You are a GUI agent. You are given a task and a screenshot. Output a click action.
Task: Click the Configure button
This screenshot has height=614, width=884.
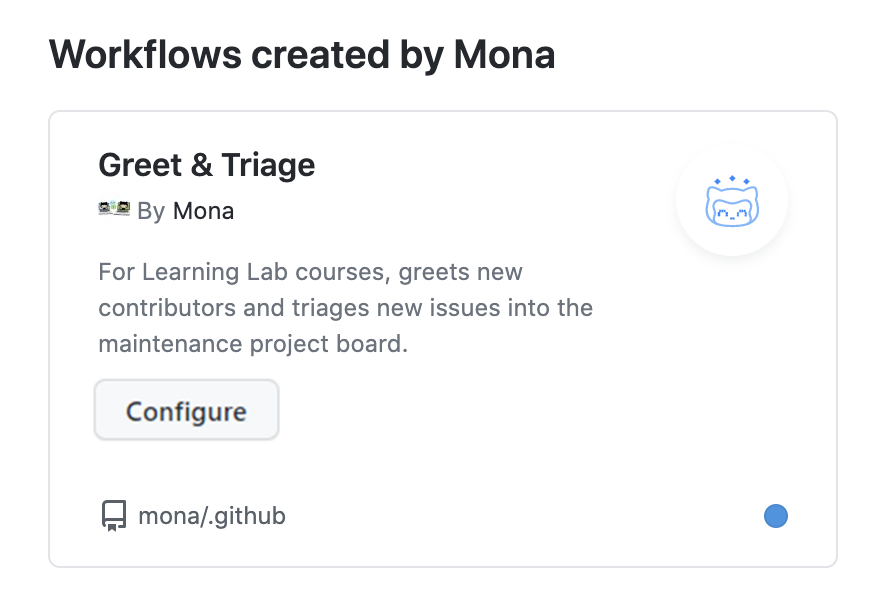pos(186,410)
